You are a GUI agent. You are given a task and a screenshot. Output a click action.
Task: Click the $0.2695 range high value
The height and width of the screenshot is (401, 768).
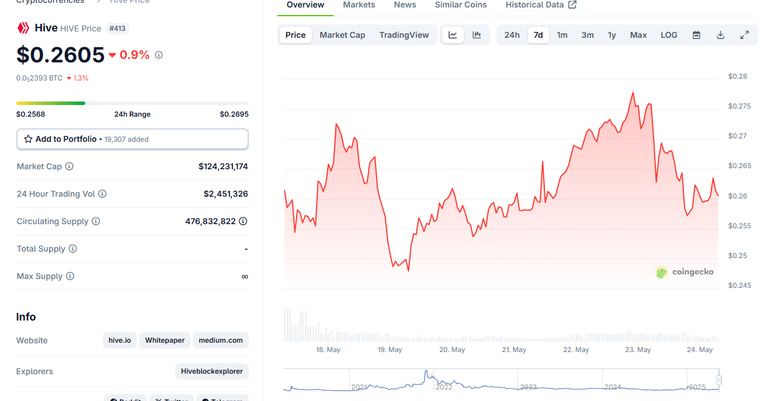point(234,114)
